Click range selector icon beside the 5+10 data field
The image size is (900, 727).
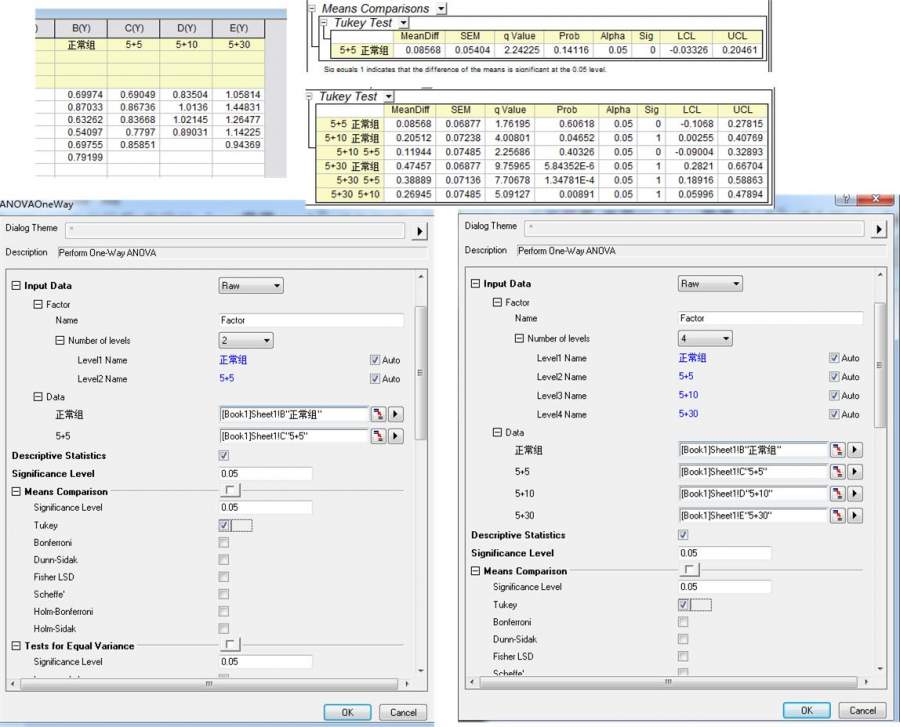839,494
